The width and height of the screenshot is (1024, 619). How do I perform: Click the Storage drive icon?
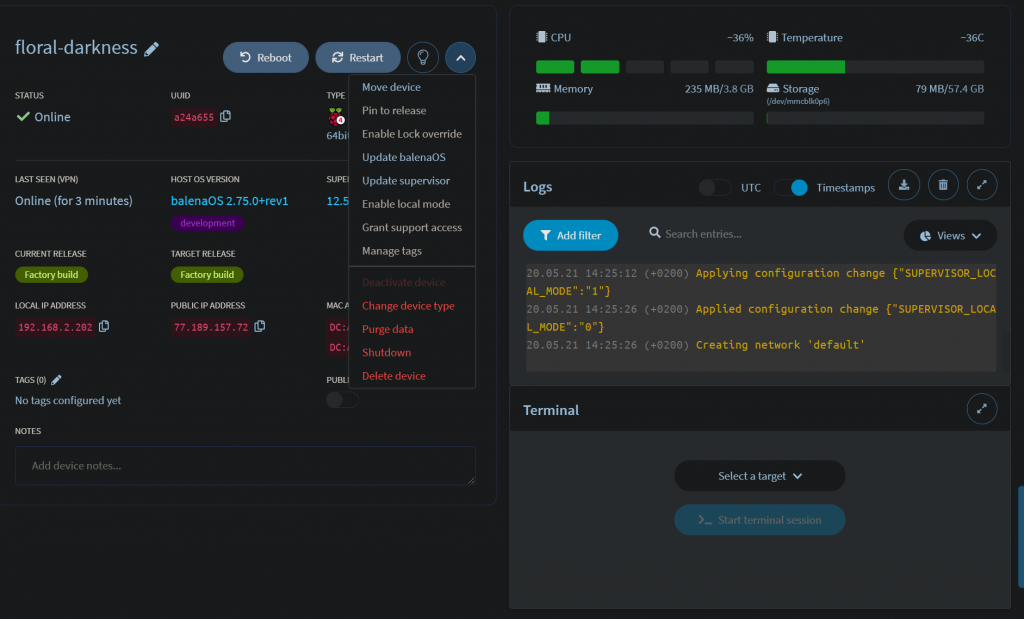coord(773,88)
